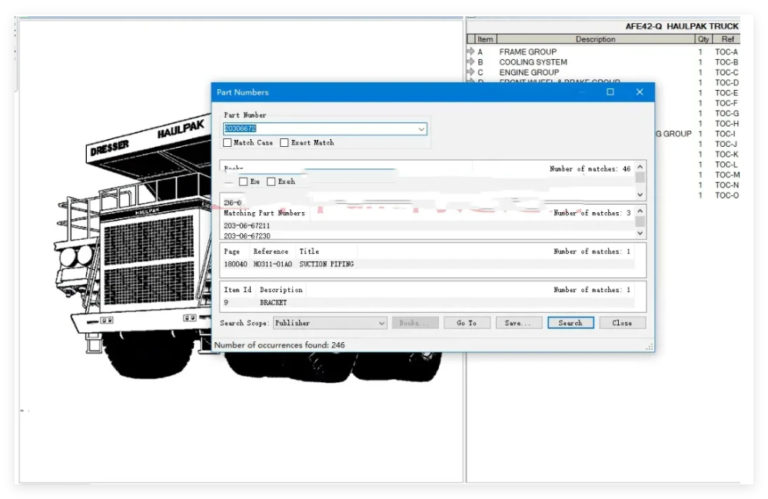Click scroll-up arrow in Books list
This screenshot has height=499, width=768.
click(x=640, y=167)
